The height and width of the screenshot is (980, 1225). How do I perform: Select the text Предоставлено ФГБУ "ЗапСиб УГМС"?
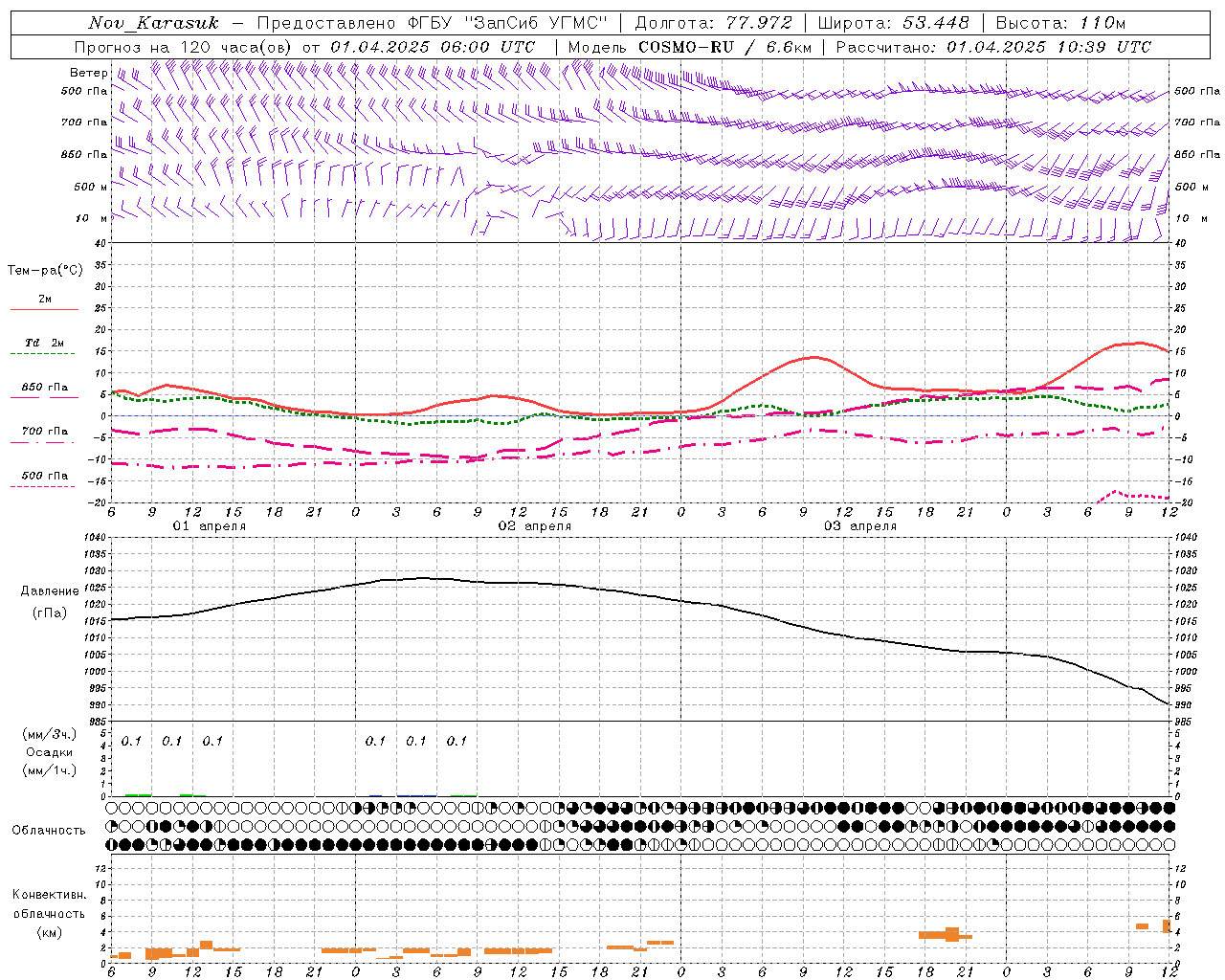[432, 23]
